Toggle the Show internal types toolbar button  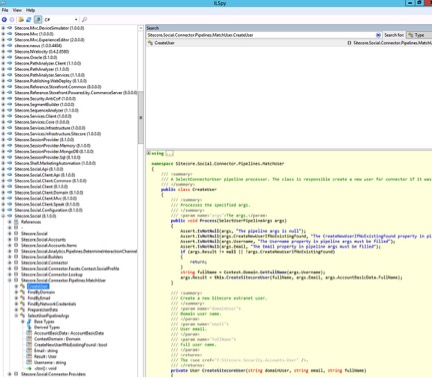click(38, 20)
